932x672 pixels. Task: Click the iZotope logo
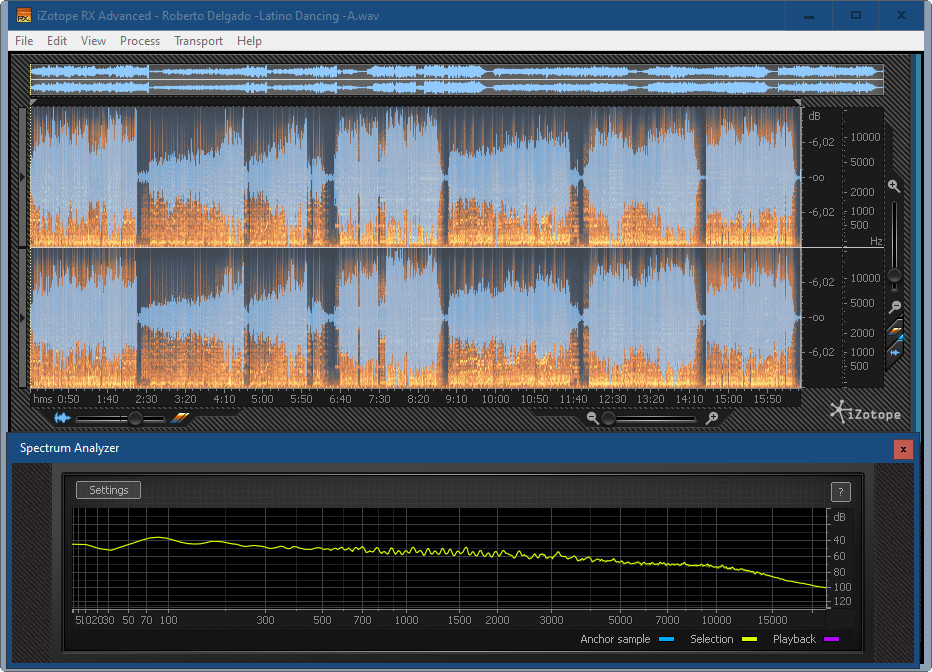[x=865, y=411]
